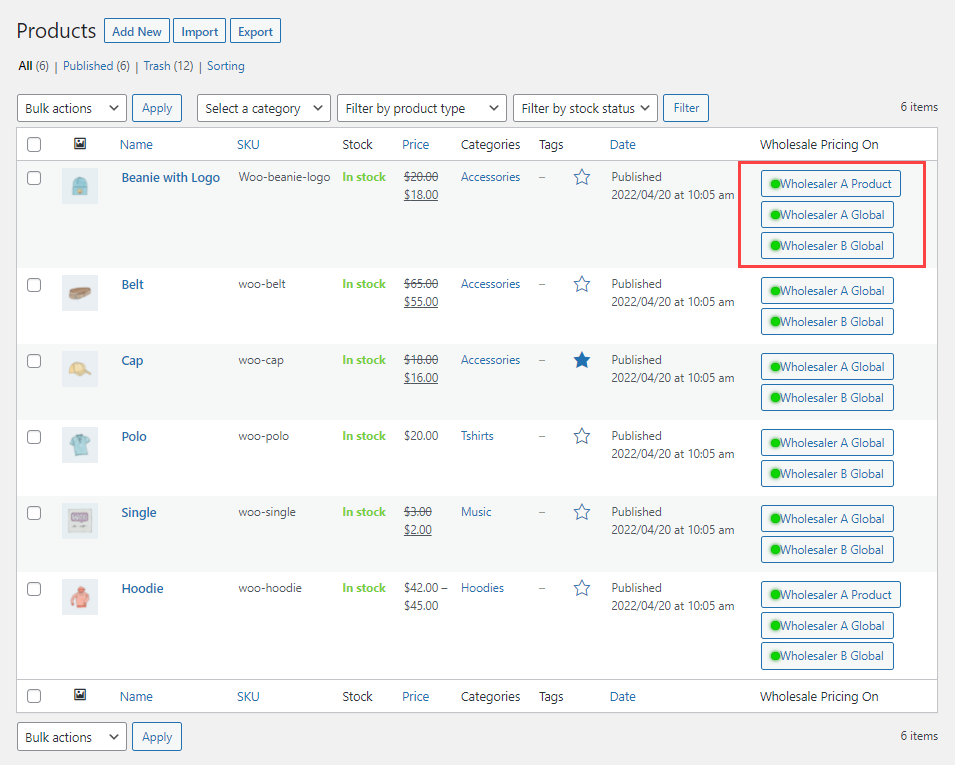This screenshot has width=955, height=765.
Task: Tick the checkbox for Hoodie product
Action: (x=34, y=589)
